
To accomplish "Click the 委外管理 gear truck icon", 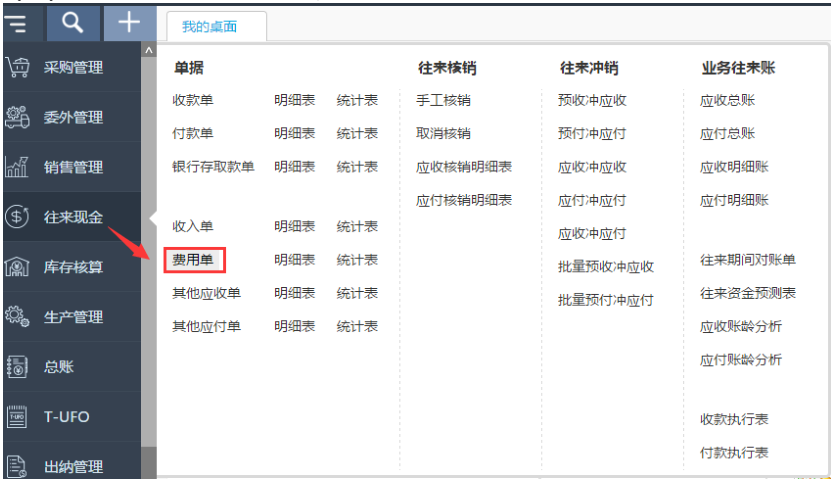I will point(17,117).
